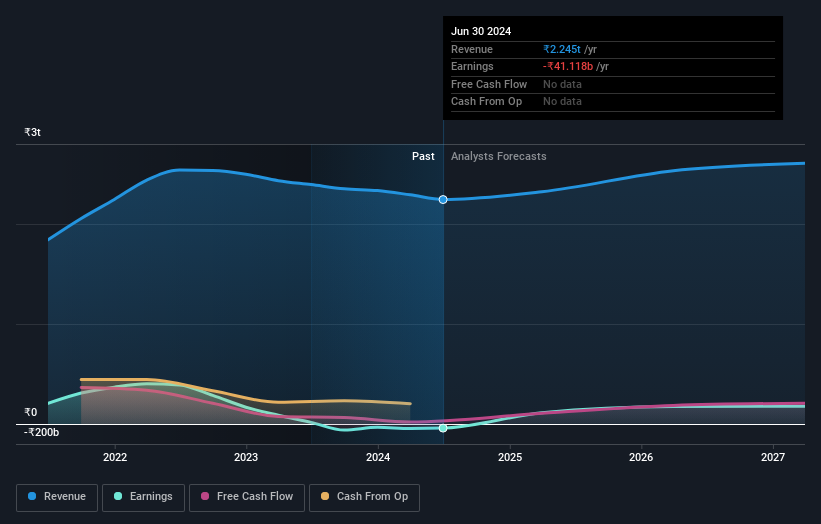Click the 2024 x-axis label
This screenshot has height=524, width=821.
click(378, 458)
